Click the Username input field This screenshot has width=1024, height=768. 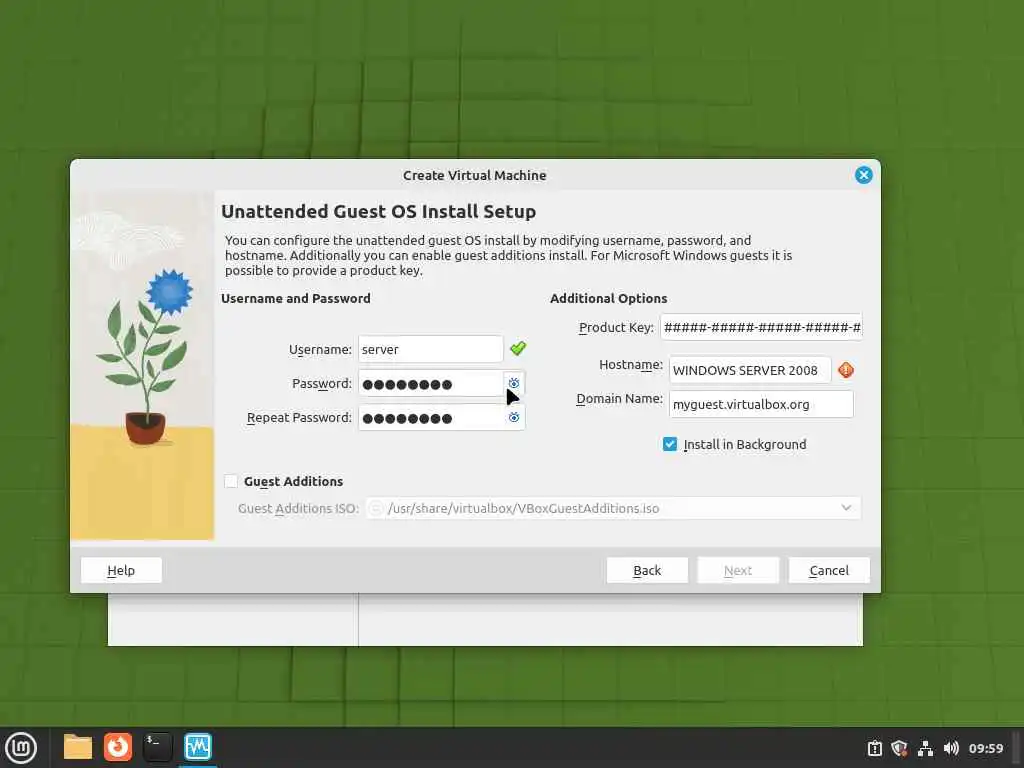click(x=430, y=349)
